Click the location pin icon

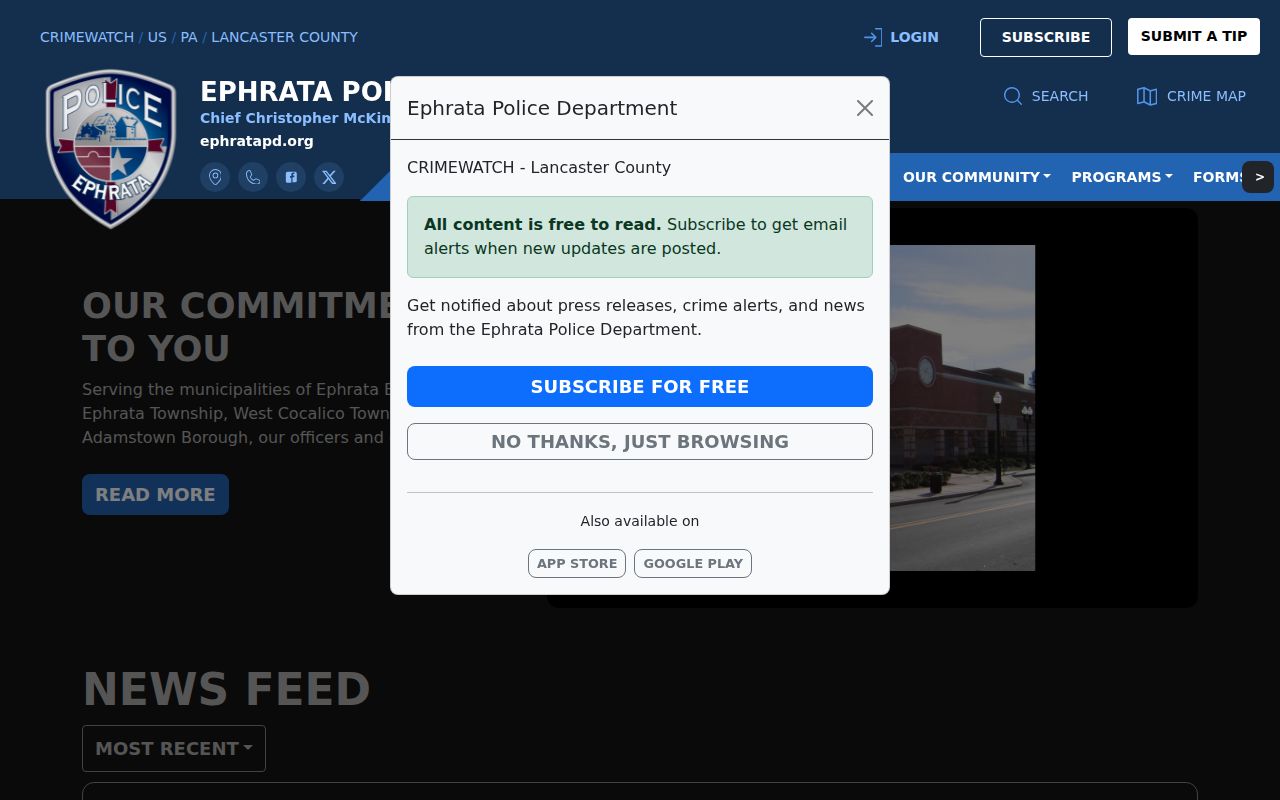[215, 177]
